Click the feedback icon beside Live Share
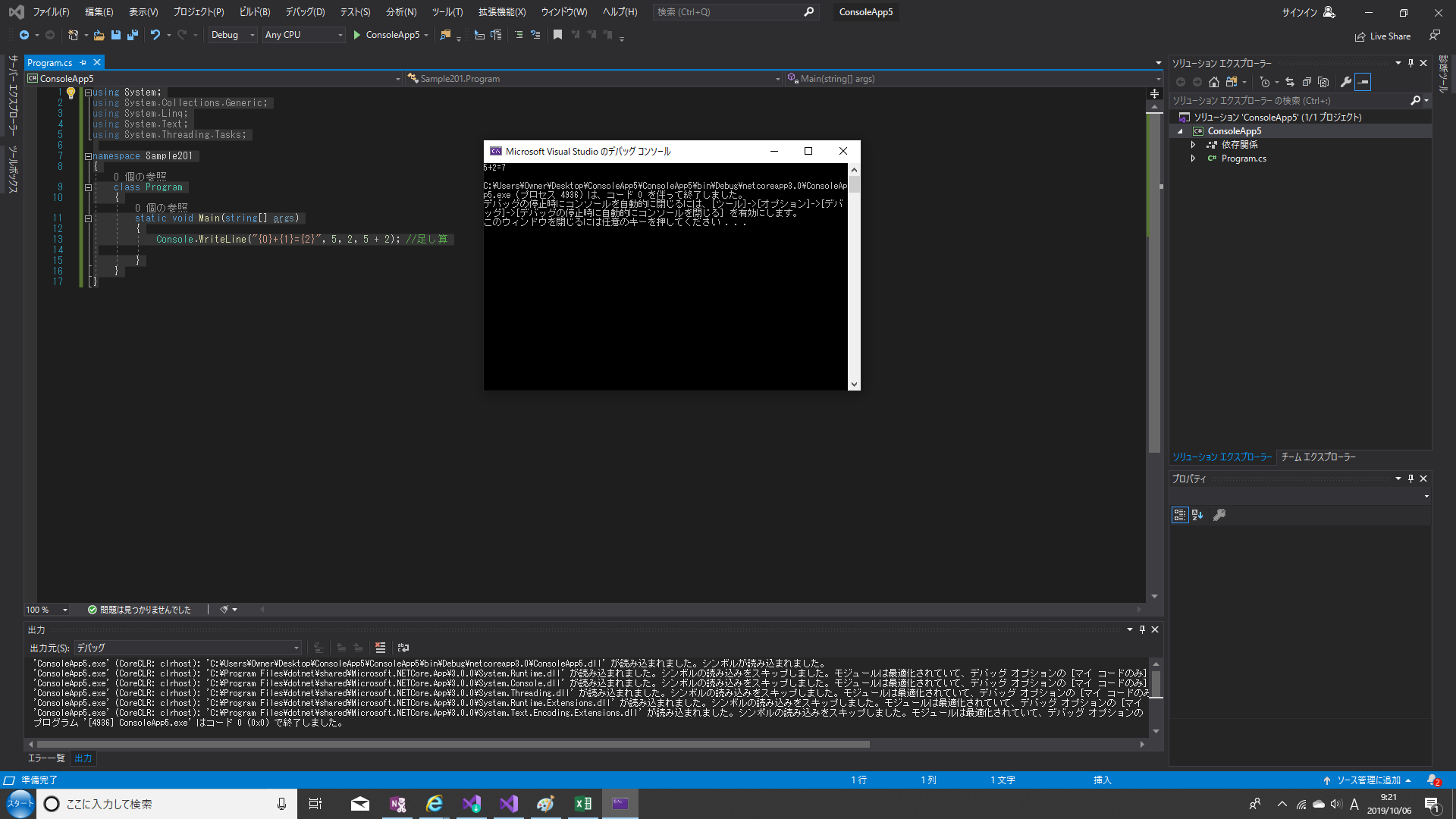Viewport: 1456px width, 819px height. [x=1435, y=36]
